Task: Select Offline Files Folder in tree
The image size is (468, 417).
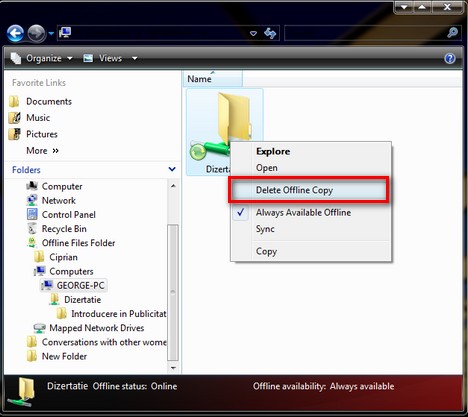Action: tap(78, 243)
